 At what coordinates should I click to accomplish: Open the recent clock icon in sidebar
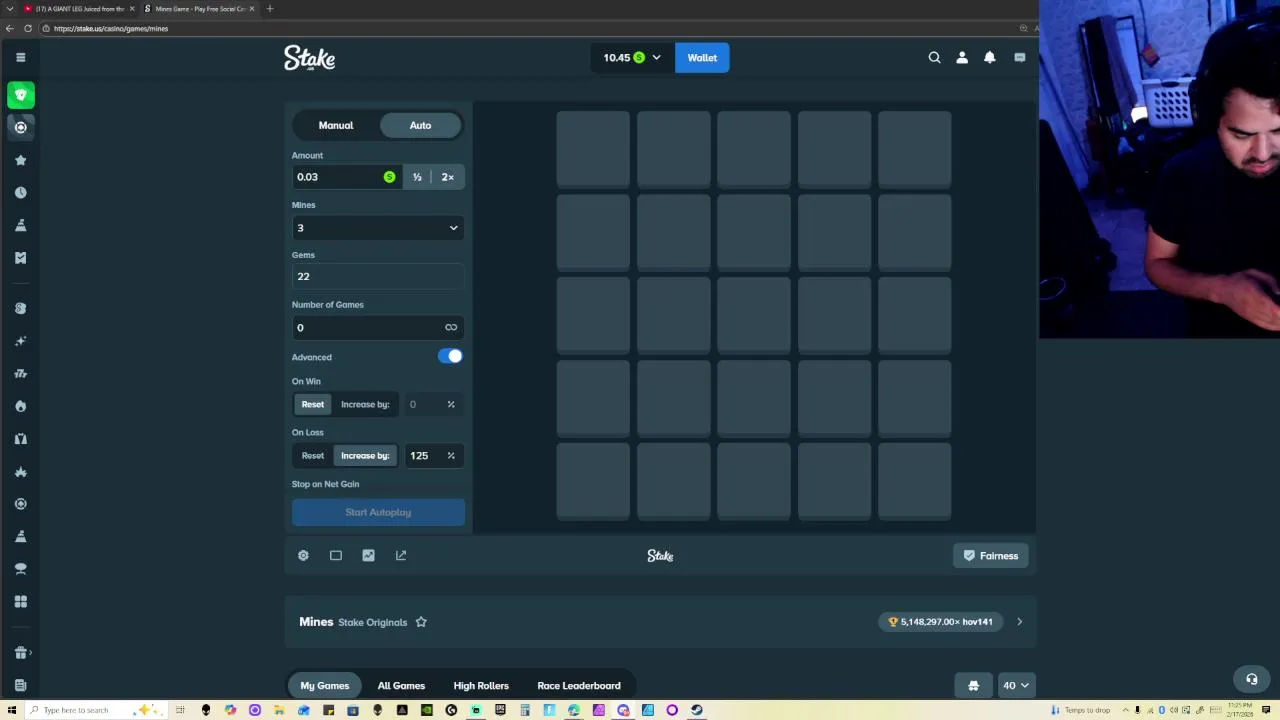[20, 192]
